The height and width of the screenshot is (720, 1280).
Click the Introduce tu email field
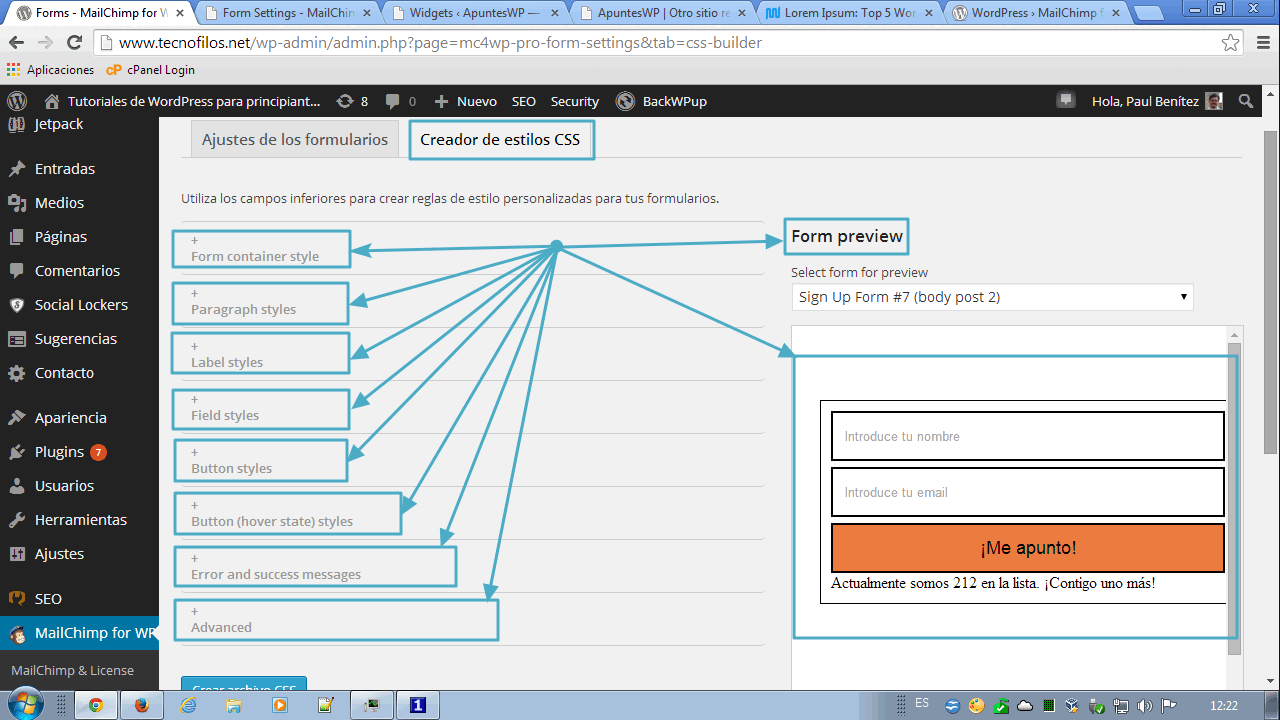point(1028,492)
